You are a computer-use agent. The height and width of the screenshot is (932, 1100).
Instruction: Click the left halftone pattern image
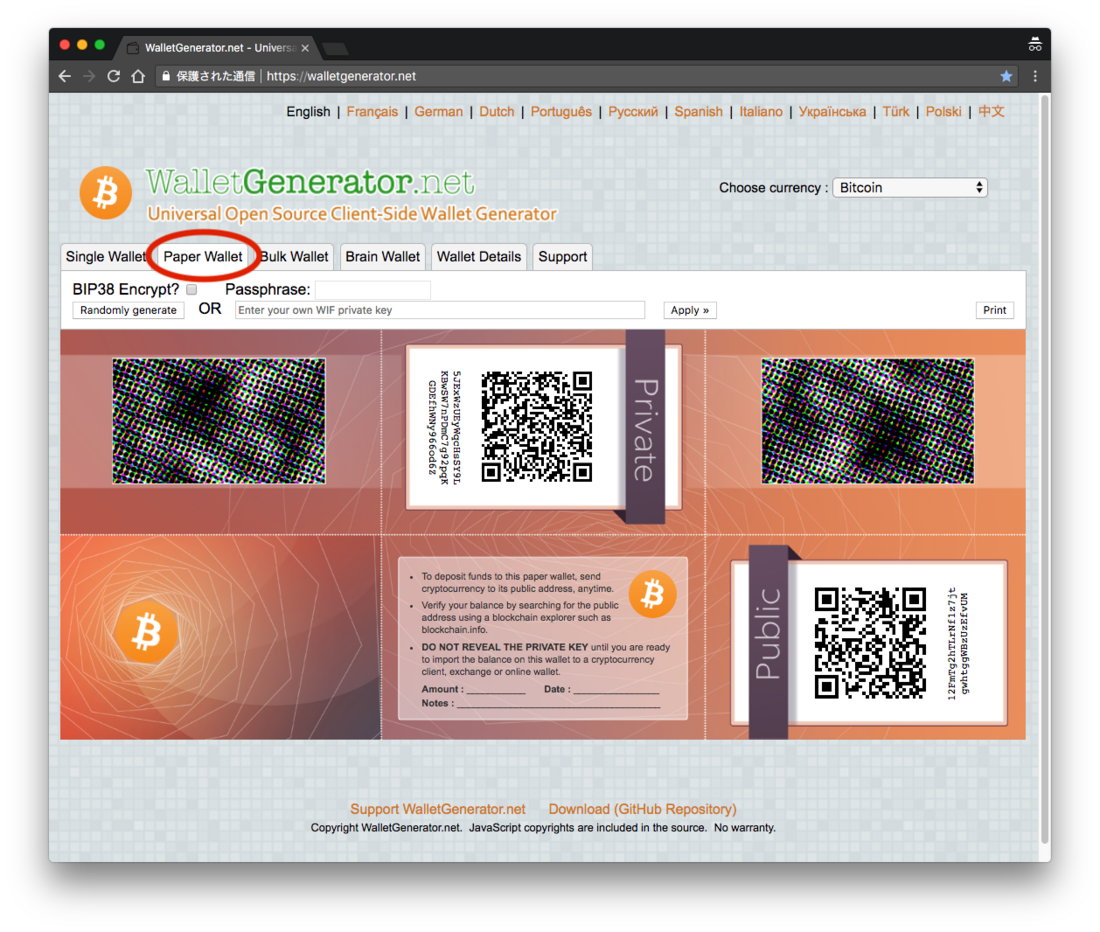219,421
